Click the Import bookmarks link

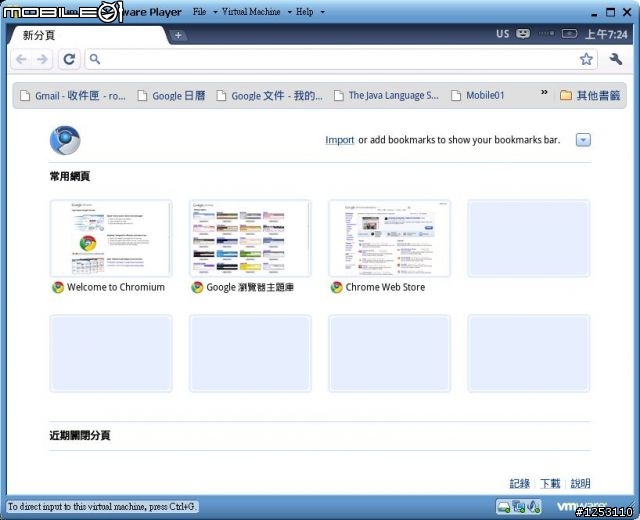pos(340,140)
